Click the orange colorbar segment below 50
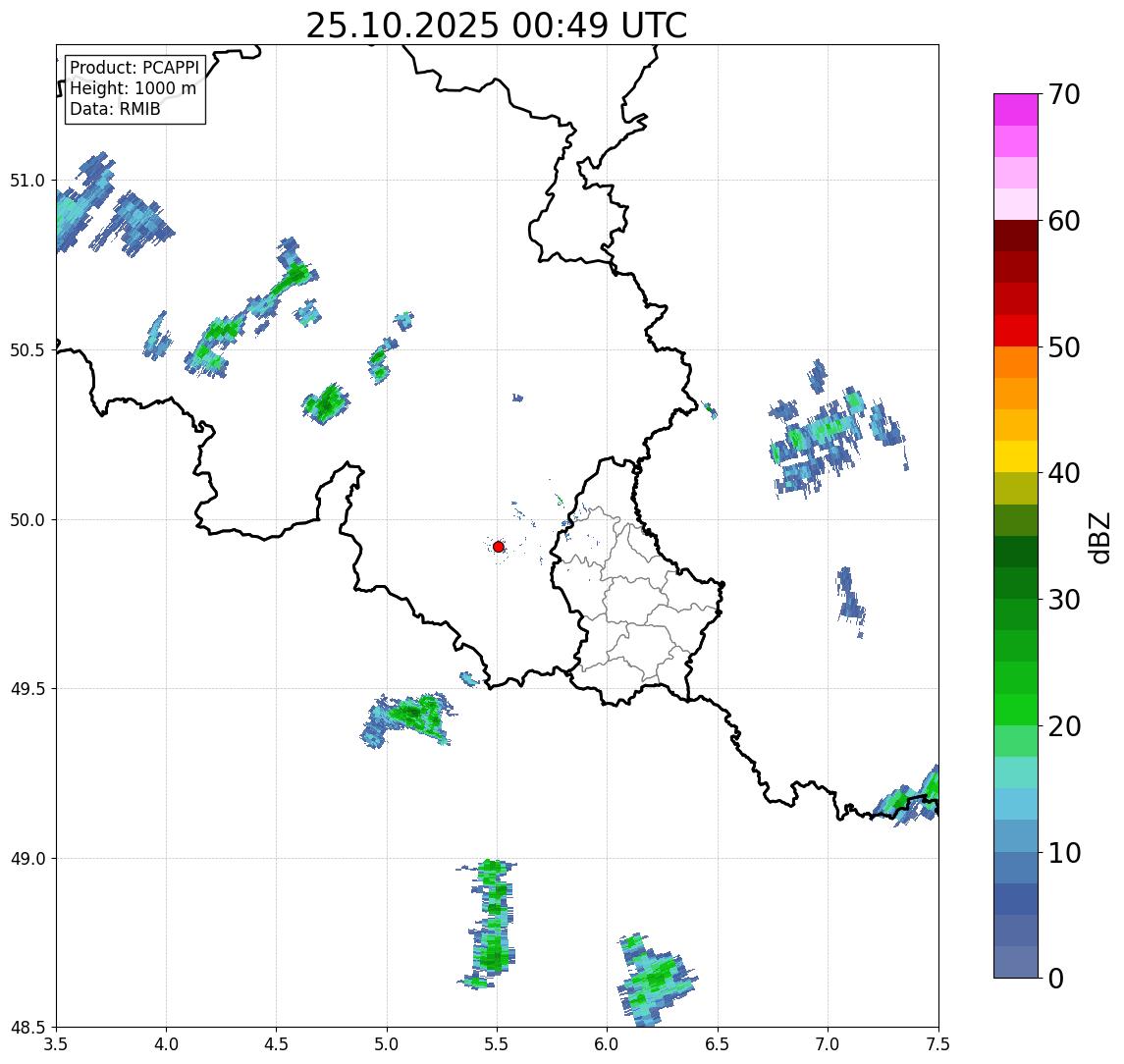 click(1016, 362)
